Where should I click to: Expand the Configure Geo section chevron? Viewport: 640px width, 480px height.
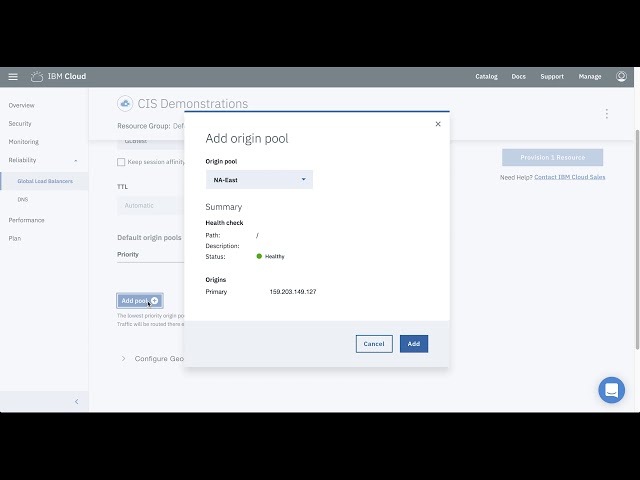pyautogui.click(x=123, y=358)
